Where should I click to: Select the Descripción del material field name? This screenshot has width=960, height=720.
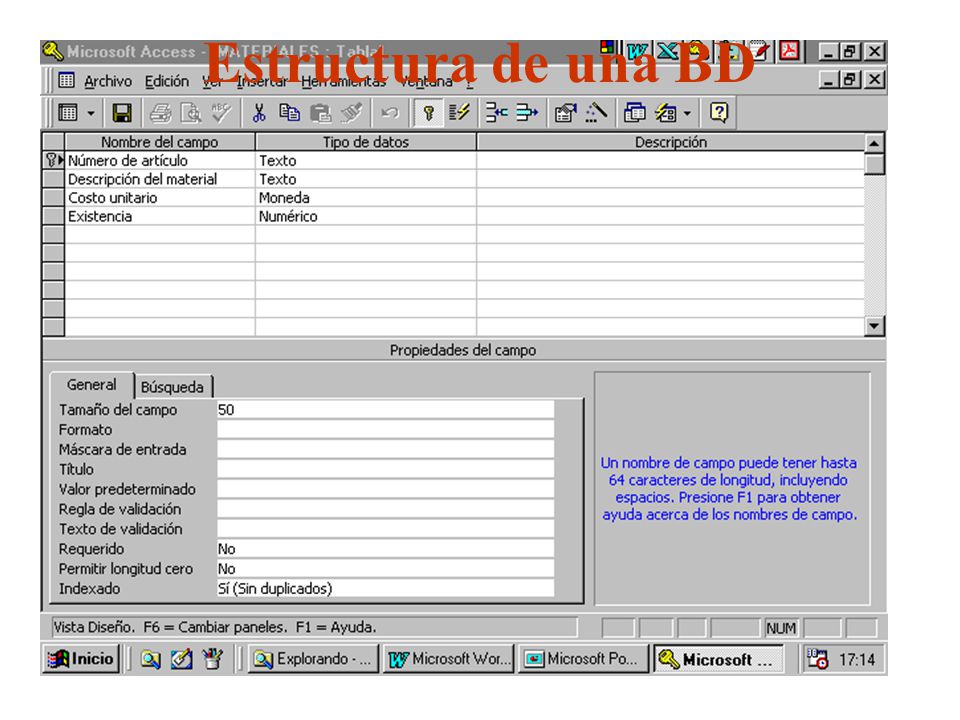[x=142, y=179]
